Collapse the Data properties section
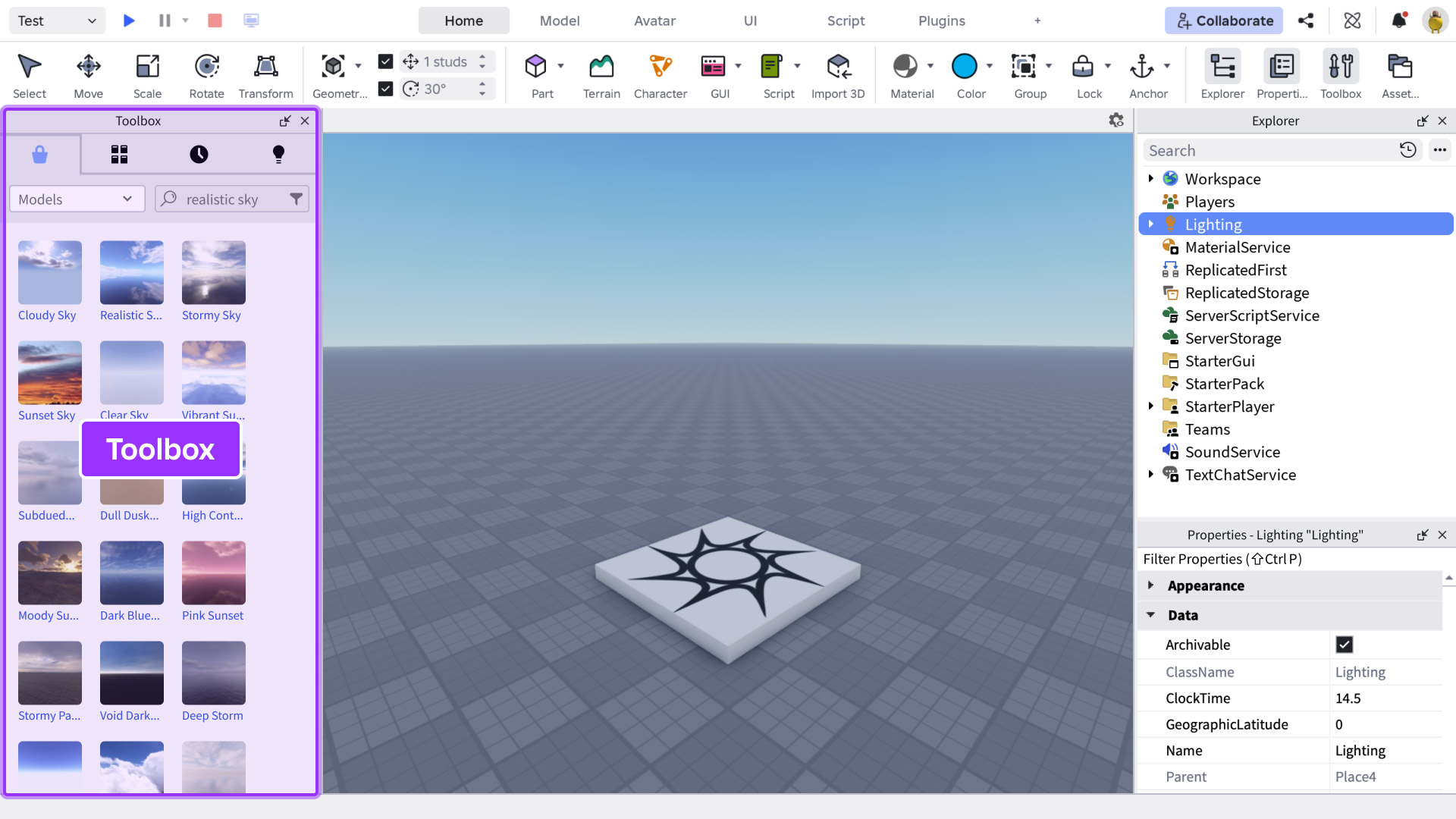This screenshot has height=819, width=1456. click(1150, 615)
